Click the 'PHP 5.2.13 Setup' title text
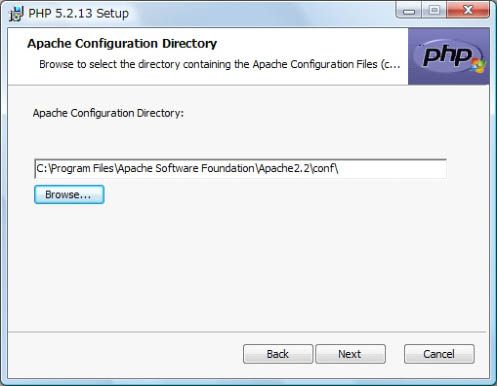Screen dimensions: 497x386 tap(78, 14)
